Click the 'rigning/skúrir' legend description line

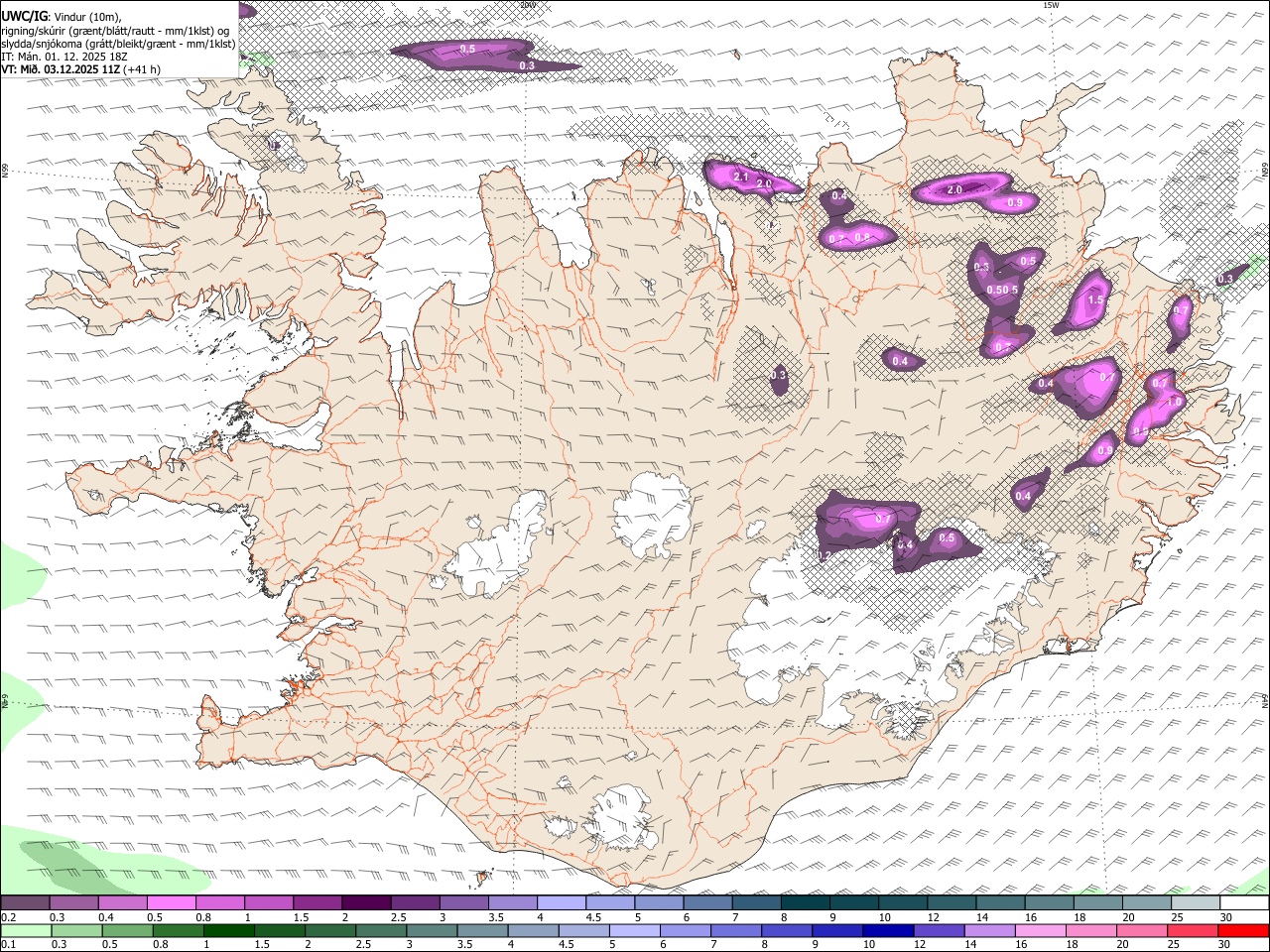116,31
